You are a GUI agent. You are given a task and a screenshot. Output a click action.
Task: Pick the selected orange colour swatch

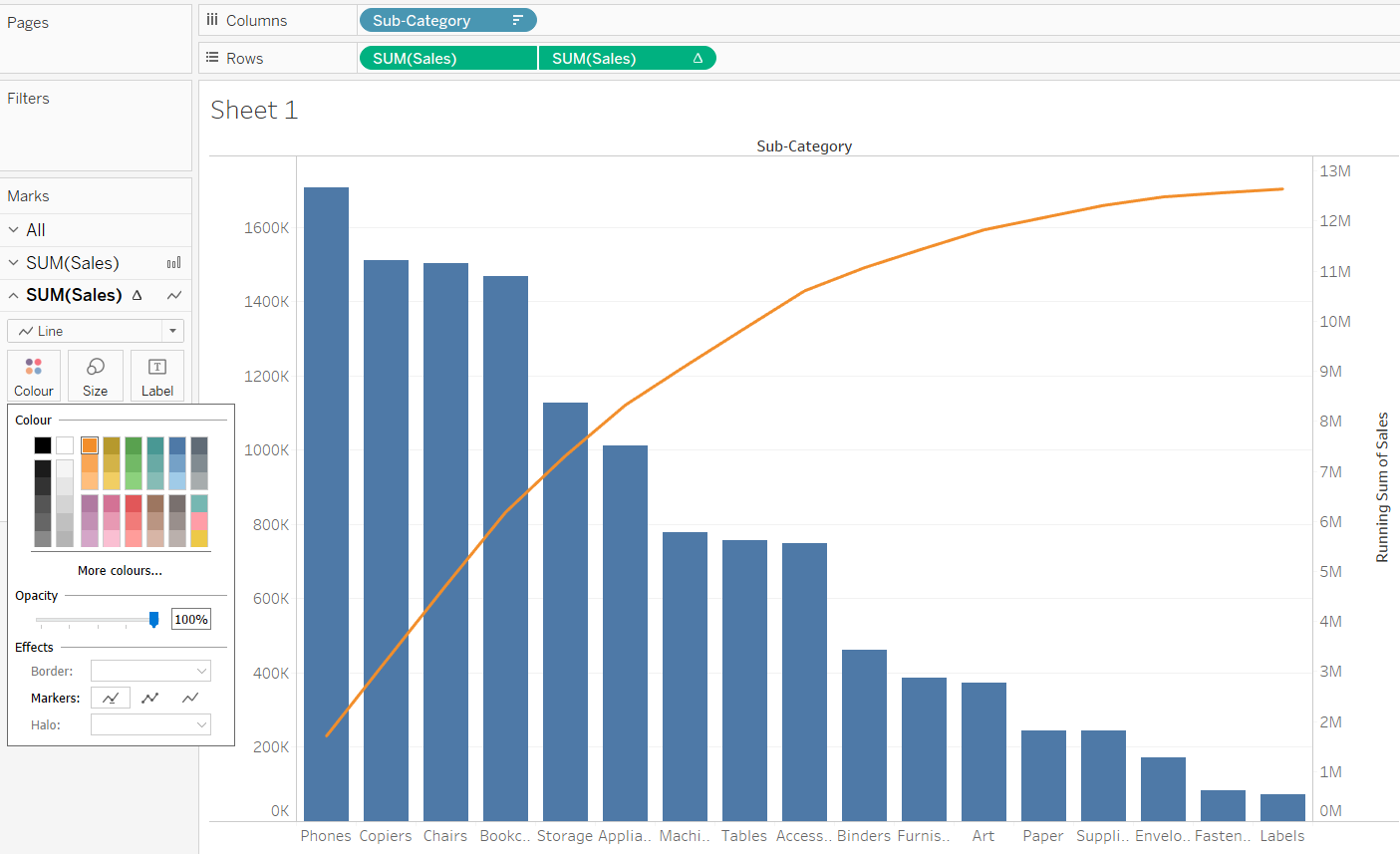tap(90, 445)
